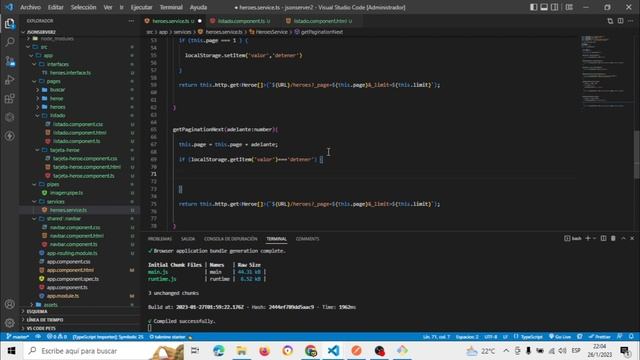Toggle primary sidebar visibility in title bar
This screenshot has width=640, height=360.
click(x=533, y=7)
